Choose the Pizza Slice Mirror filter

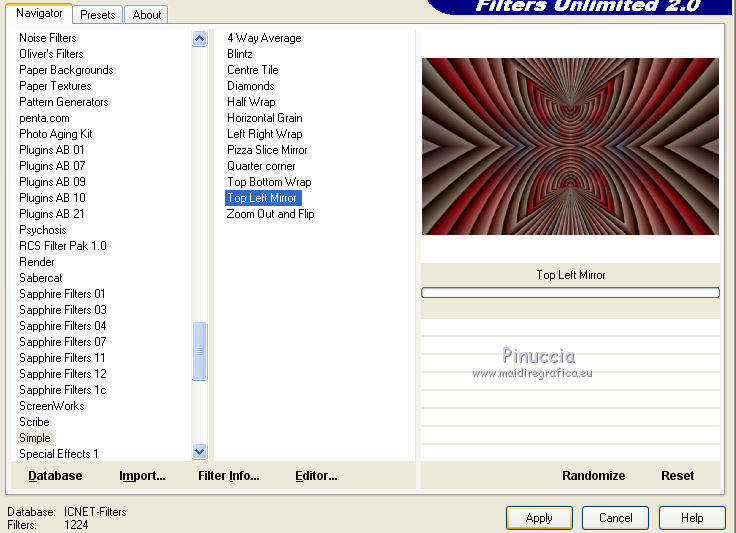[267, 150]
